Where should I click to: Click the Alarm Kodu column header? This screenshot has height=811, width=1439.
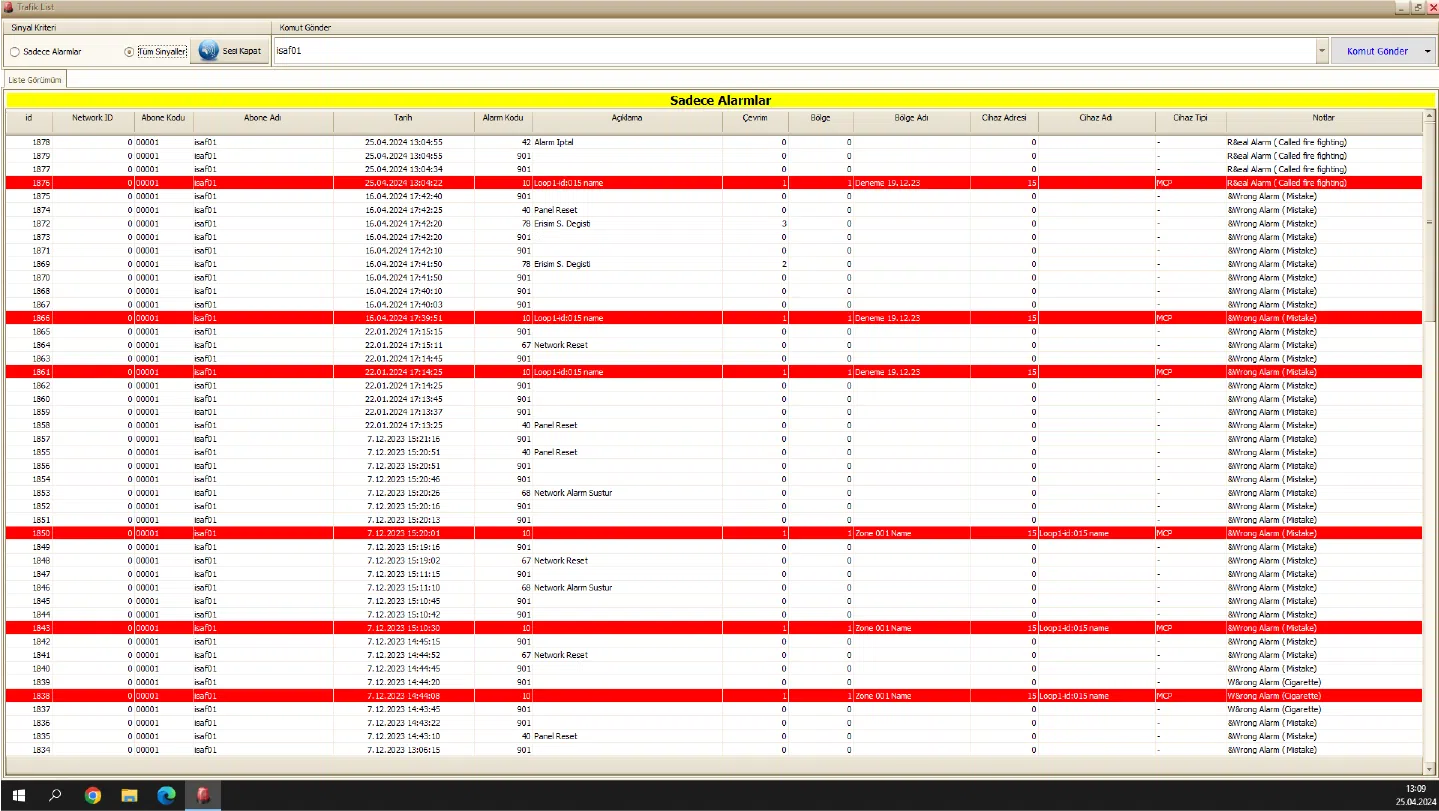[502, 118]
